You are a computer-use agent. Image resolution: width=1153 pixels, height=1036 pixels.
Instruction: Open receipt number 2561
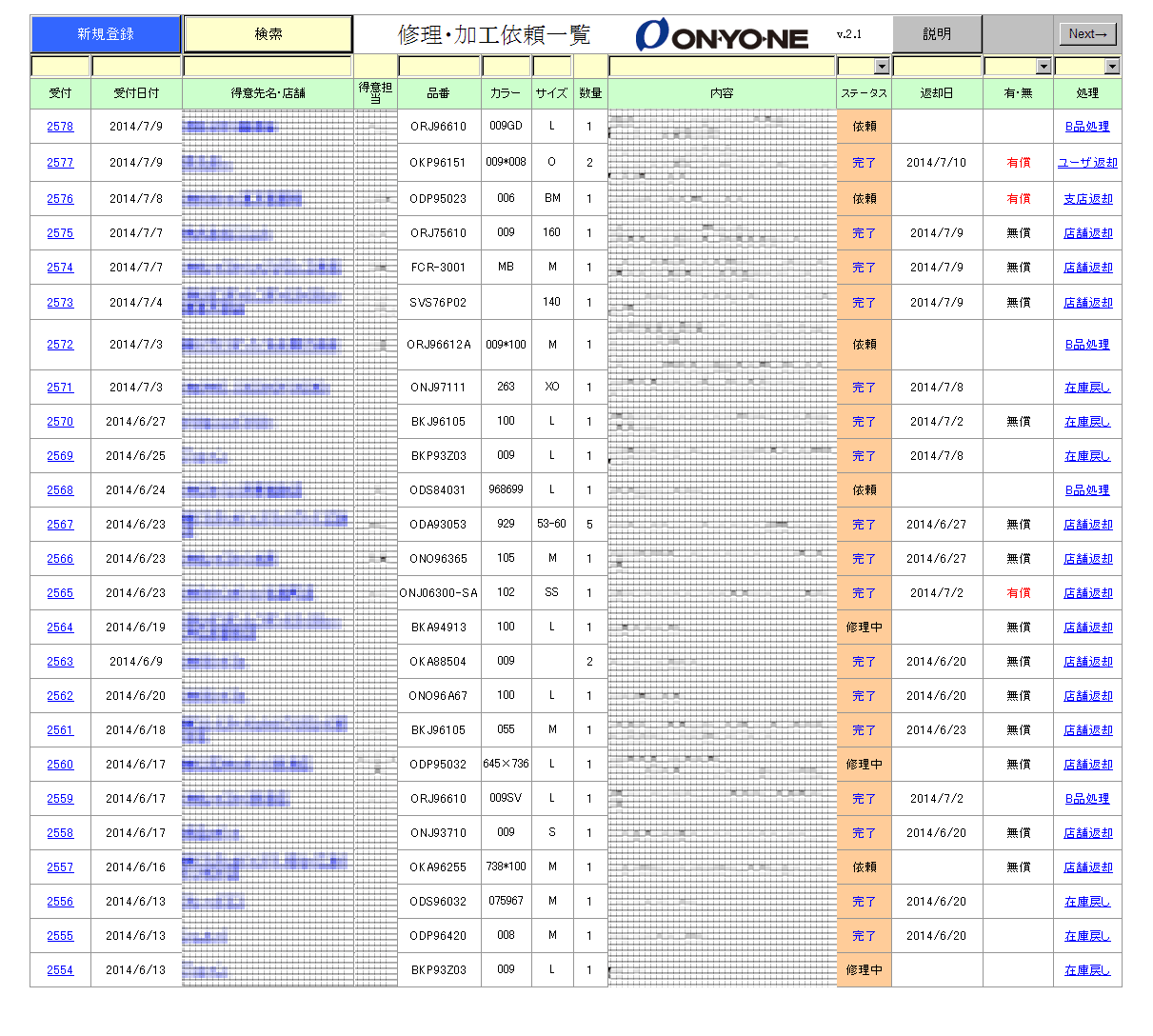[x=60, y=730]
